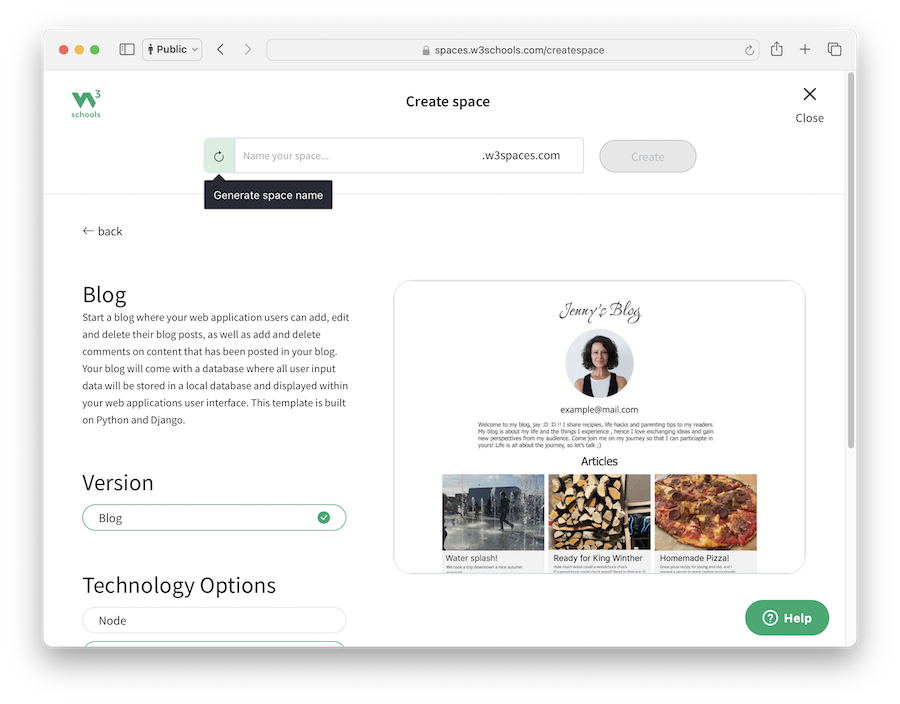
Task: Click the Water splash article thumbnail
Action: (x=493, y=512)
